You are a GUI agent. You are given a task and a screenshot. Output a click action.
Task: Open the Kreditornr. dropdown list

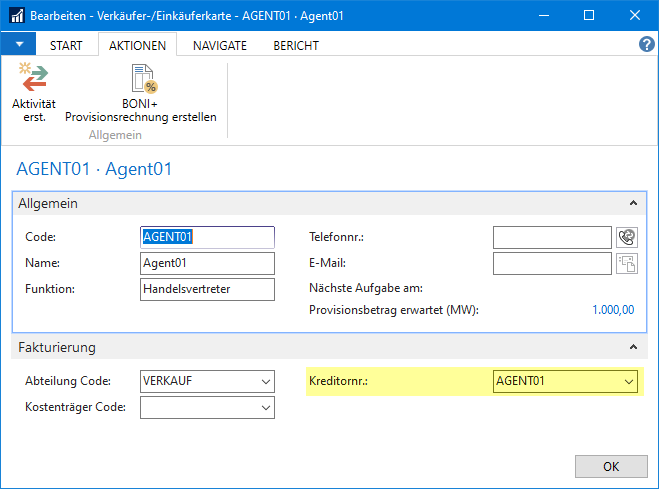[x=629, y=381]
